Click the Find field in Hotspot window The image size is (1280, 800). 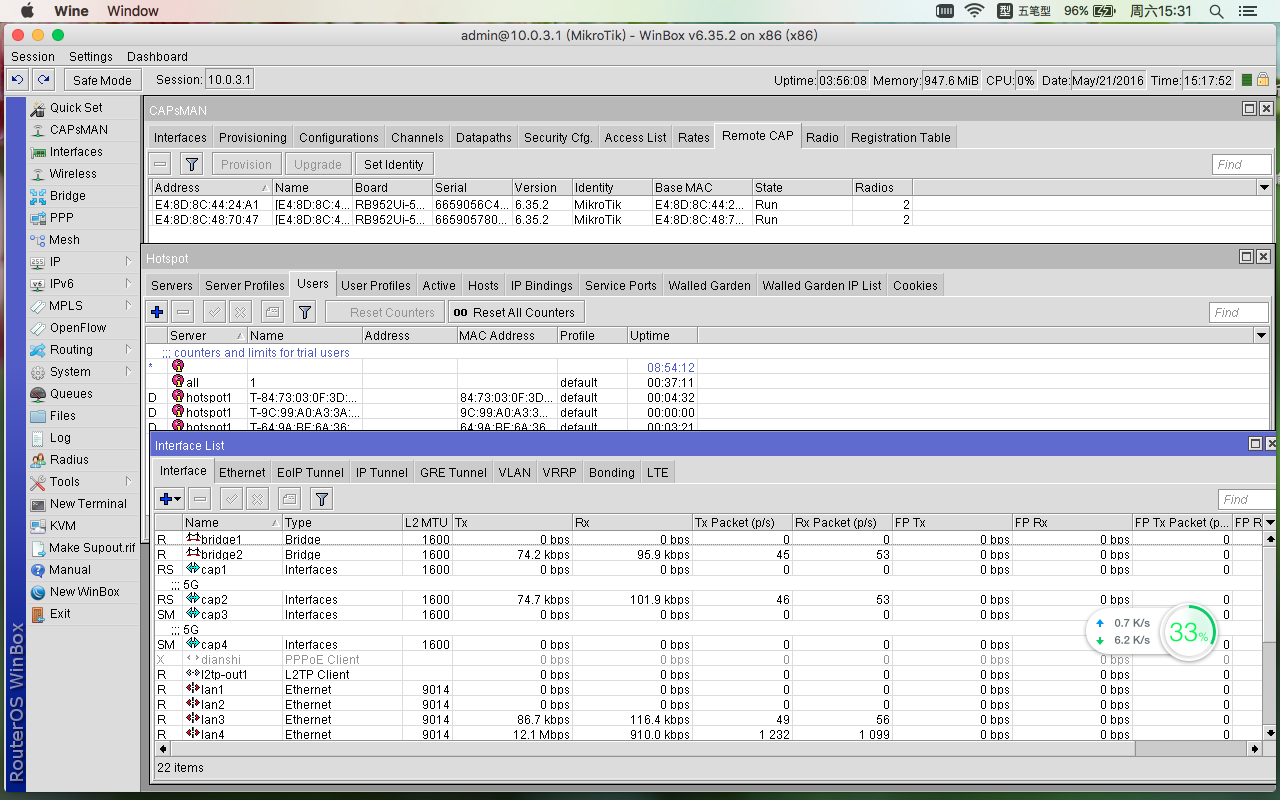click(1239, 312)
